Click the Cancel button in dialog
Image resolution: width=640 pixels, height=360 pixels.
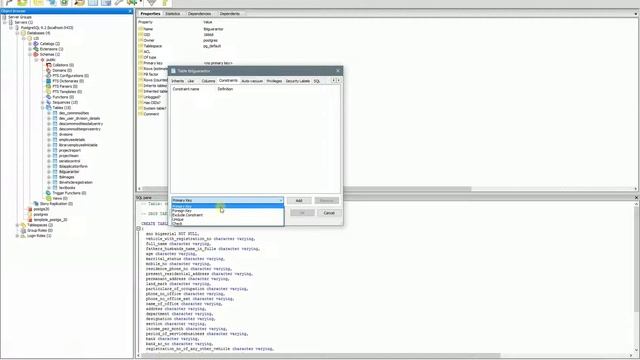(329, 213)
